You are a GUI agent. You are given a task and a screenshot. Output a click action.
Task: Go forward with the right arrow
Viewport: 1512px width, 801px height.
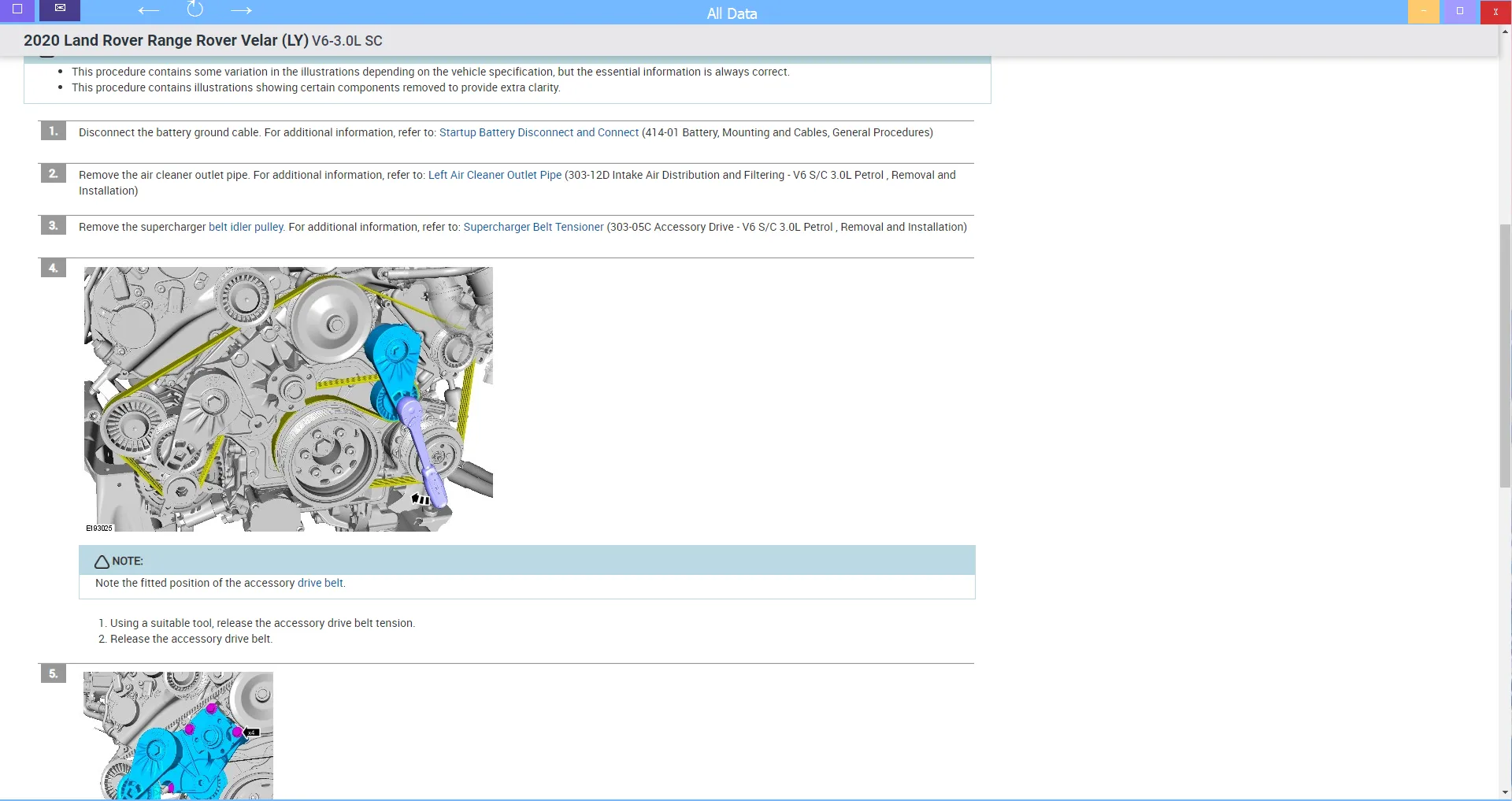point(241,10)
